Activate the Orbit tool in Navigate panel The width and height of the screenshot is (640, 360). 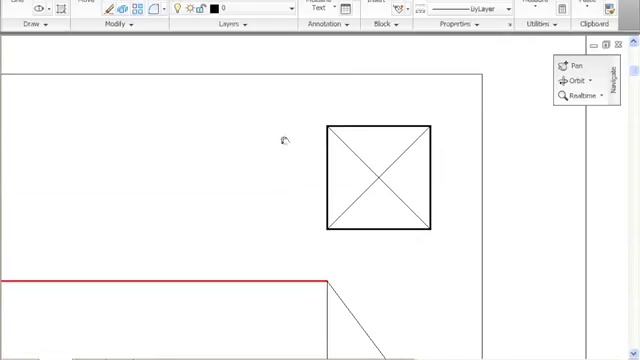click(x=571, y=81)
